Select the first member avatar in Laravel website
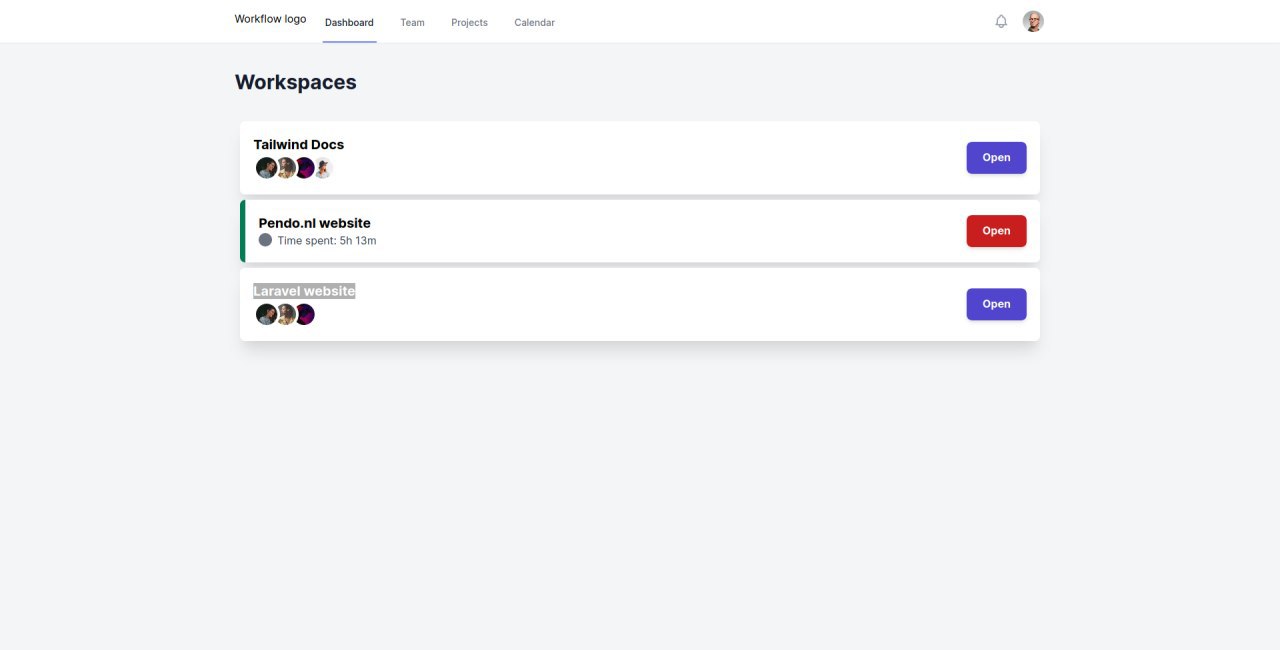1280x650 pixels. coord(266,314)
